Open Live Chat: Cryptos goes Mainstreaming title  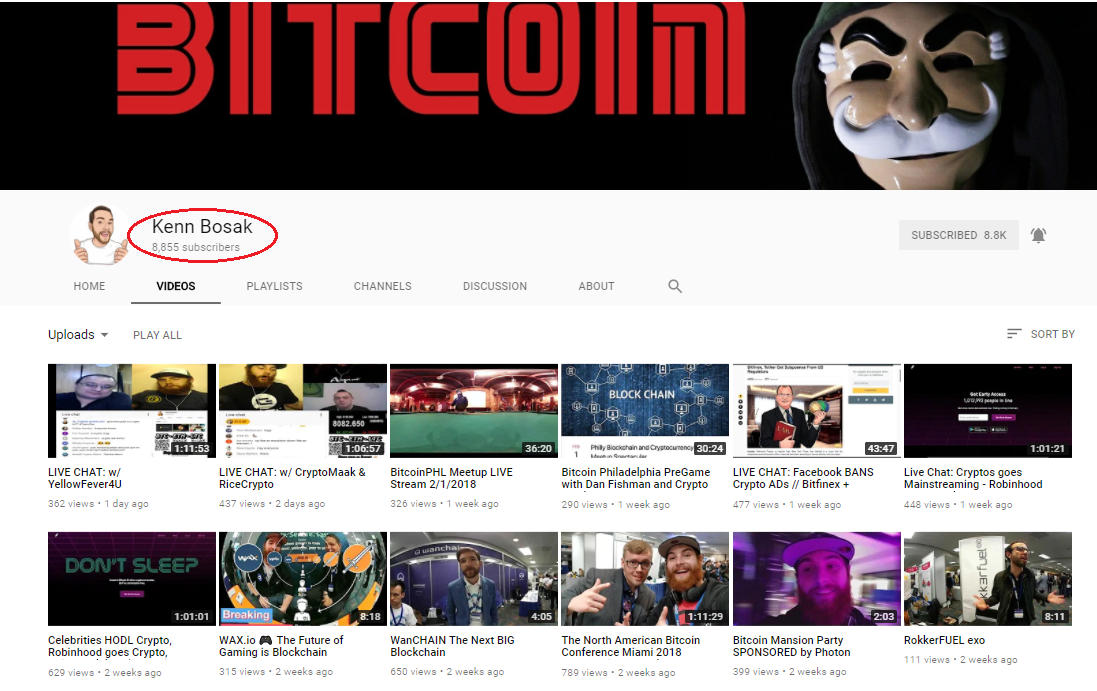coord(973,478)
